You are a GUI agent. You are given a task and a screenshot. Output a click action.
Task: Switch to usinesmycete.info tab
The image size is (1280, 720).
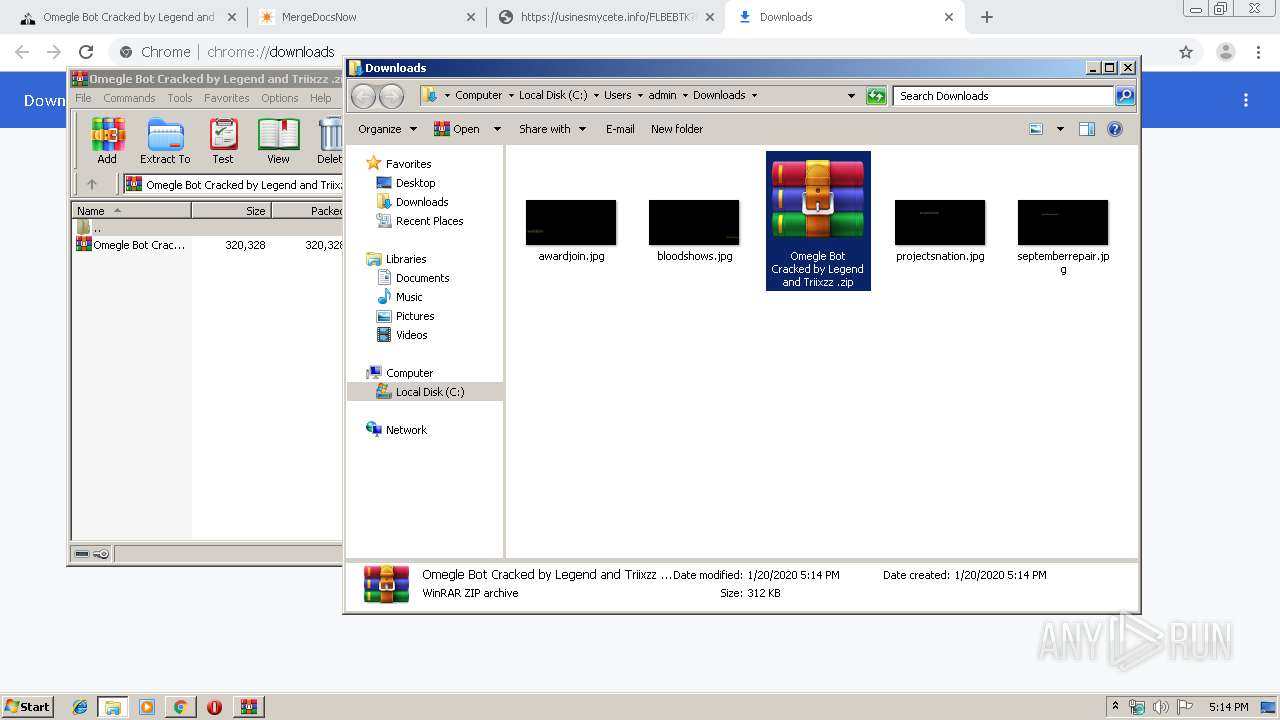606,17
